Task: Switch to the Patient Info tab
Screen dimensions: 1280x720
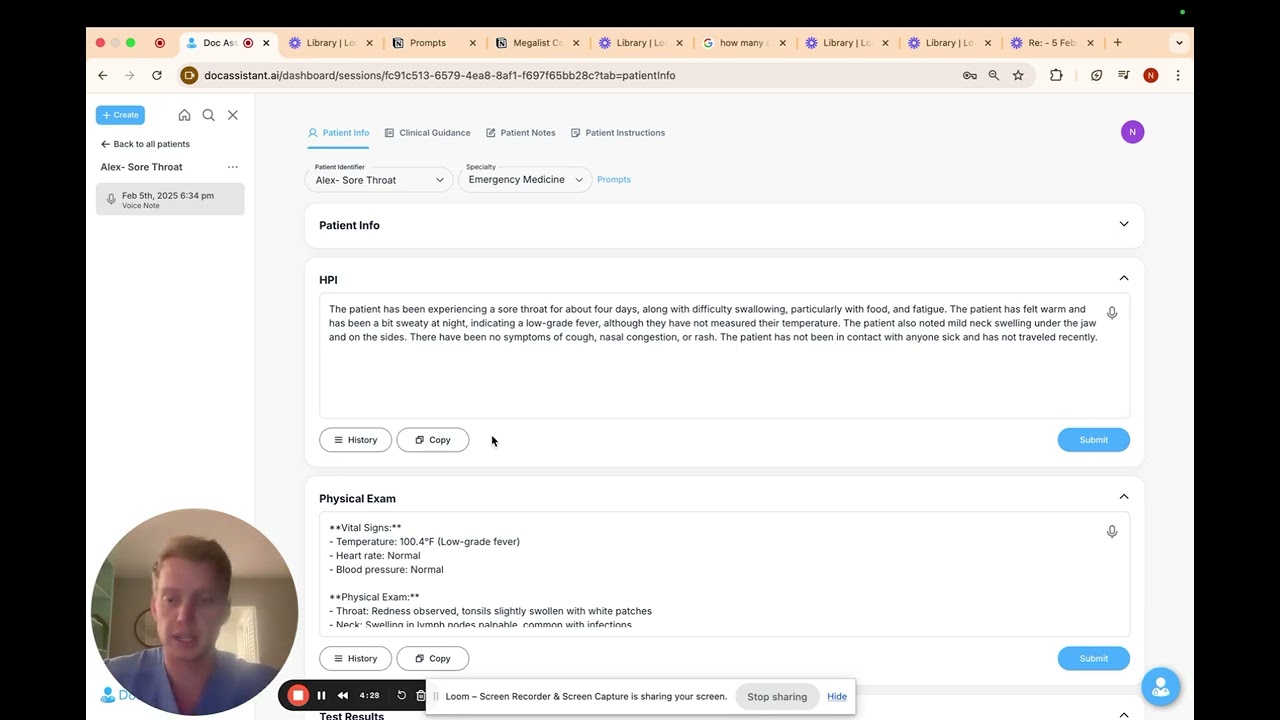Action: (x=338, y=132)
